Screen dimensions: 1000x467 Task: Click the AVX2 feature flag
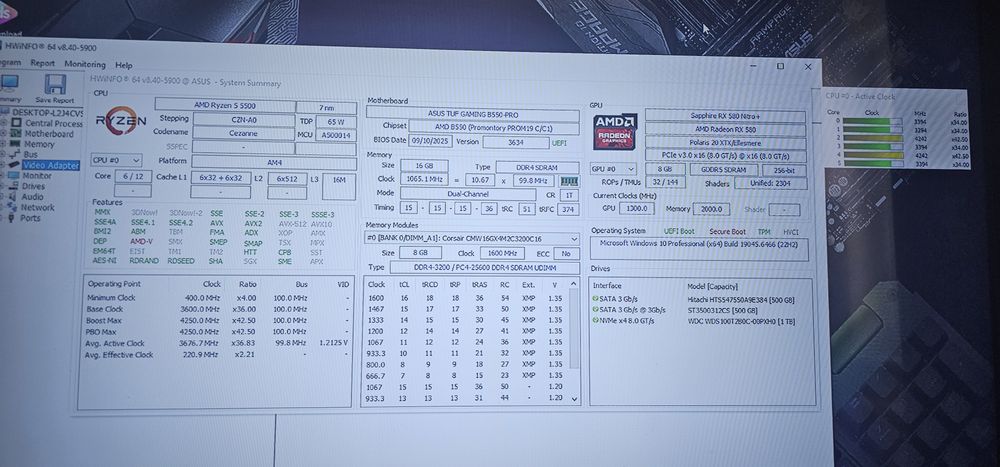(253, 224)
